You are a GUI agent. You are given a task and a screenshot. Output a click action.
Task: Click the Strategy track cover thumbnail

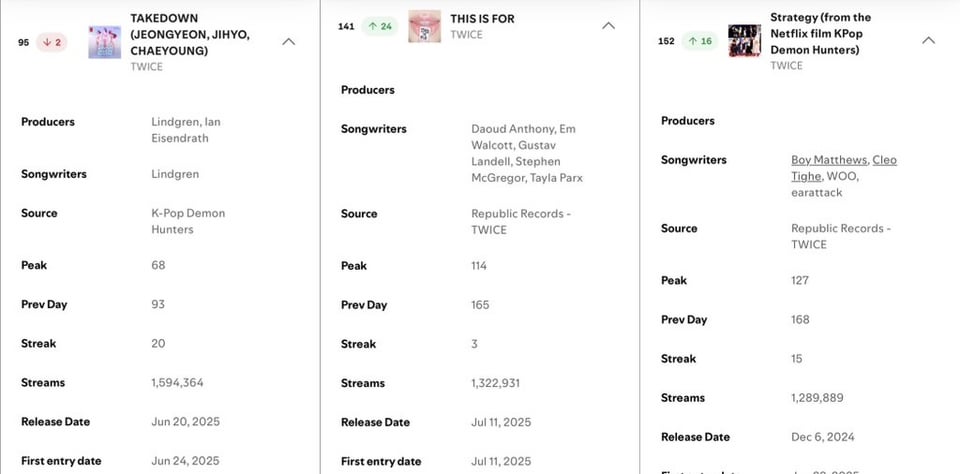pos(744,41)
